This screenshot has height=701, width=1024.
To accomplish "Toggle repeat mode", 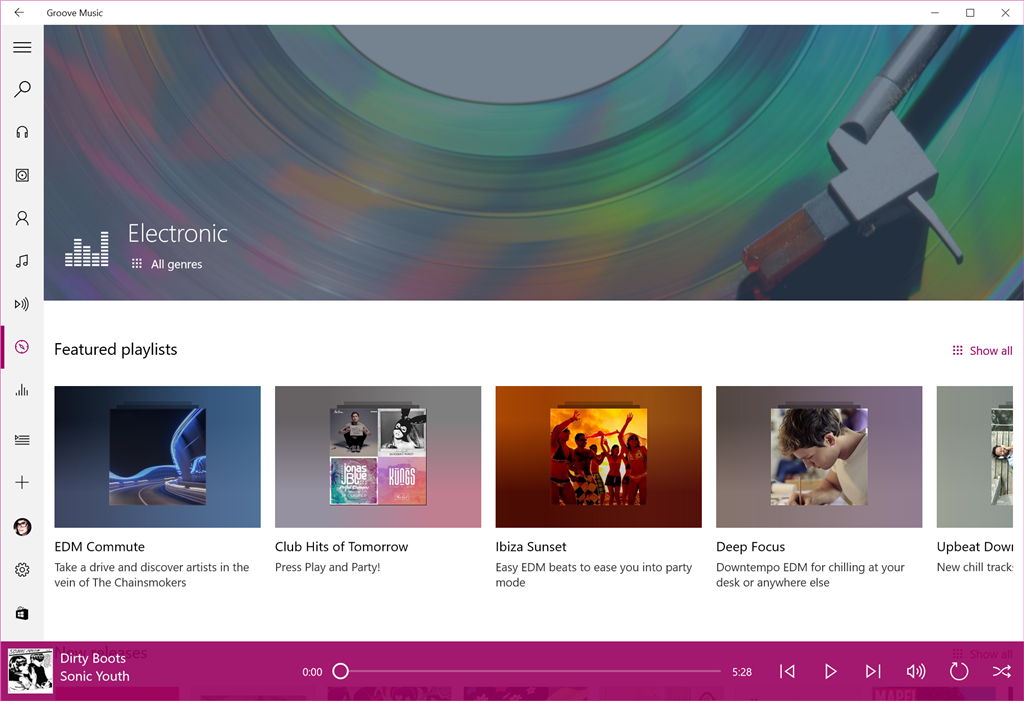I will pos(959,671).
